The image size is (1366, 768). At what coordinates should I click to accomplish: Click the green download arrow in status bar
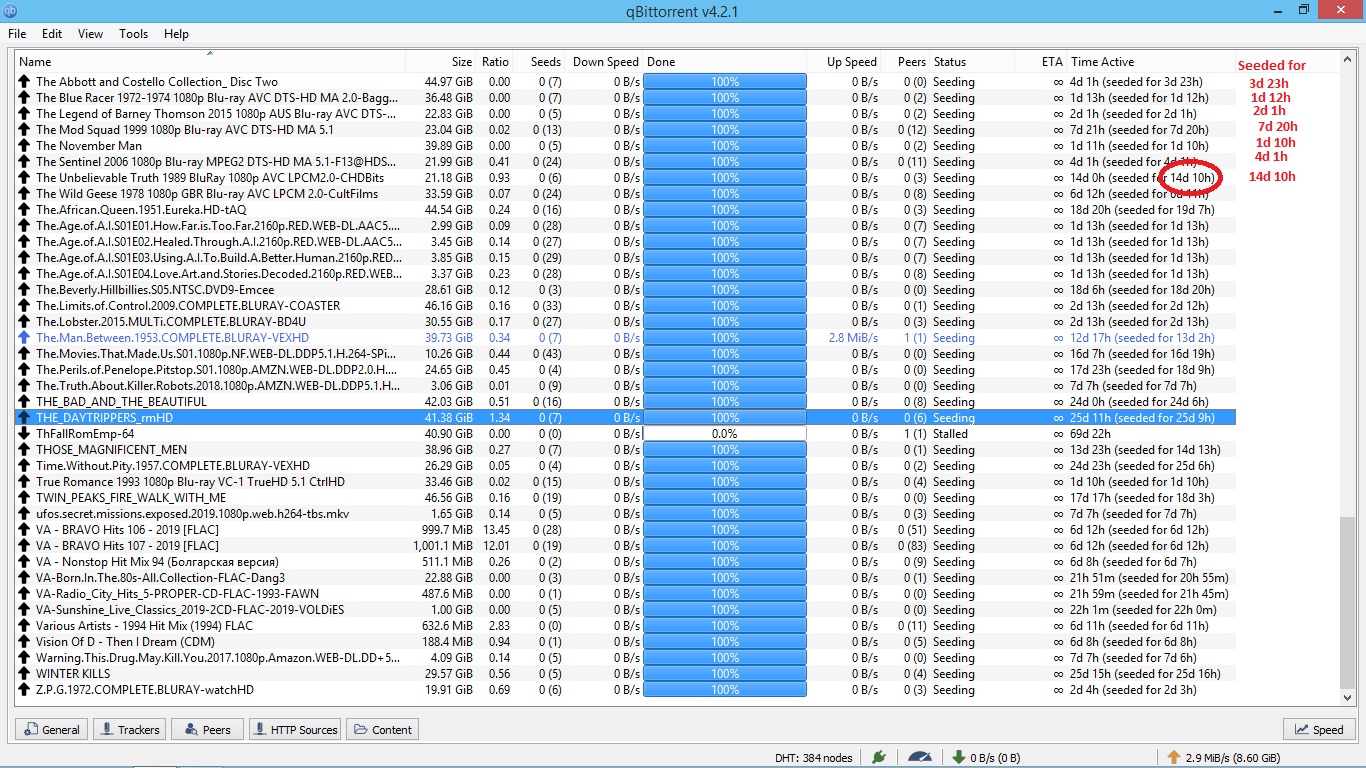pyautogui.click(x=959, y=757)
